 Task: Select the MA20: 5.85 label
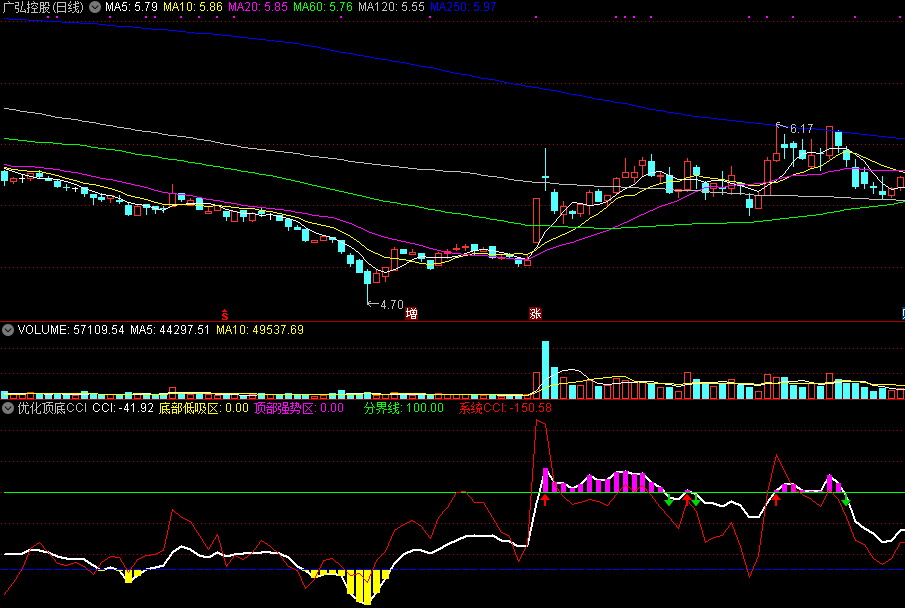point(258,8)
